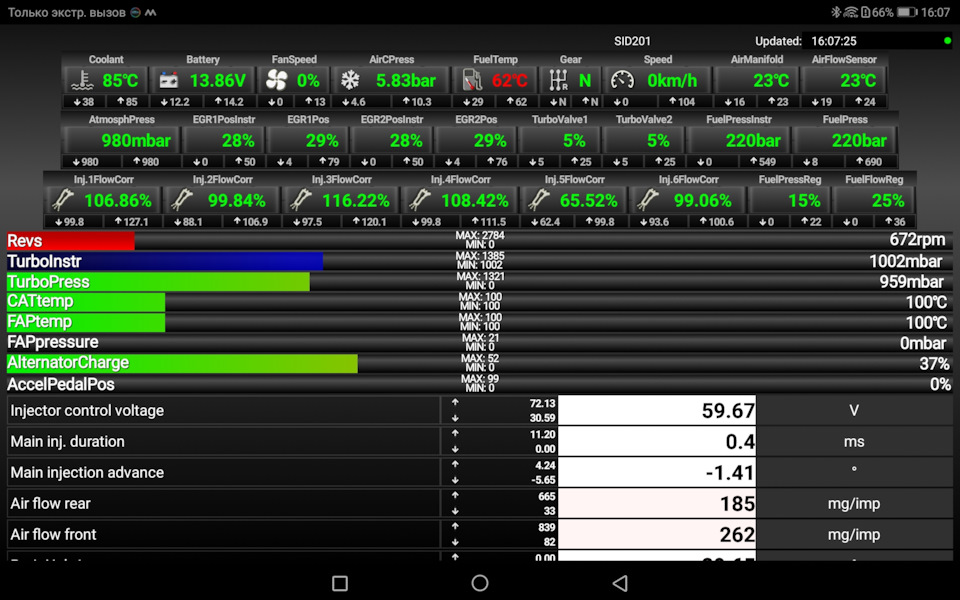Viewport: 960px width, 600px height.
Task: Tap the fan speed icon
Action: [277, 80]
